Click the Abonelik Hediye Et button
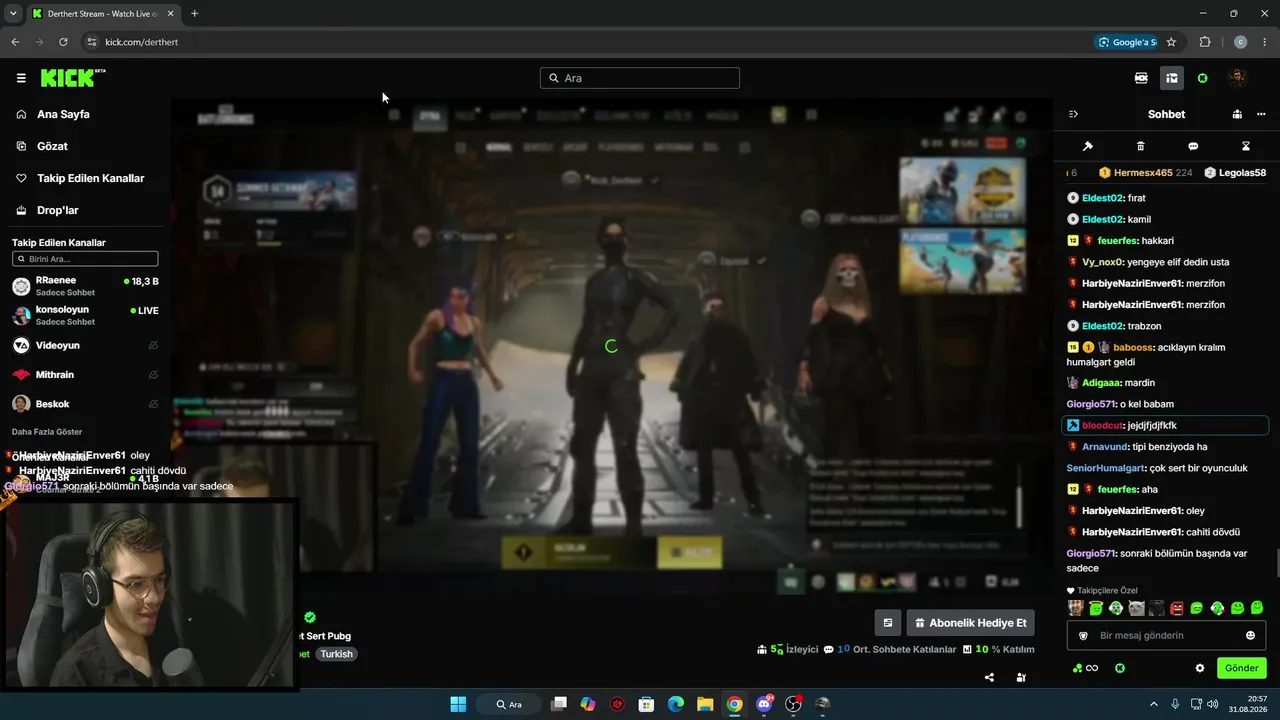 970,623
